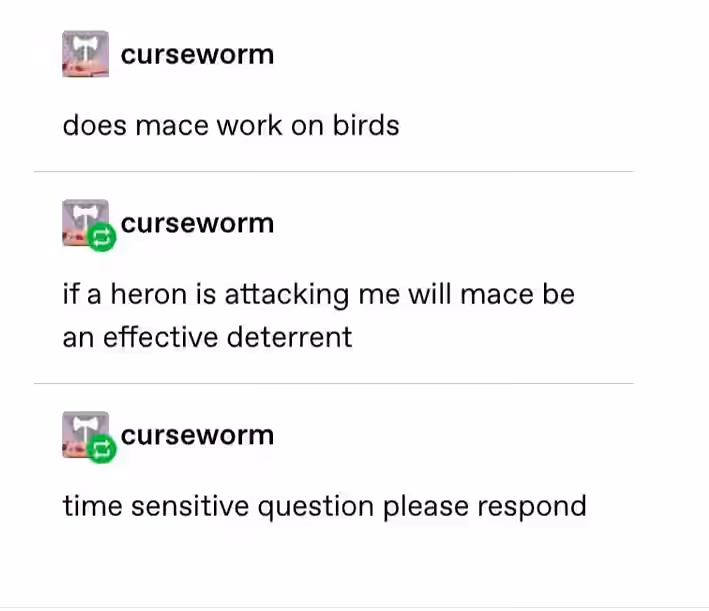
Task: Click the text "time sensitive question please respond"
Action: (325, 506)
